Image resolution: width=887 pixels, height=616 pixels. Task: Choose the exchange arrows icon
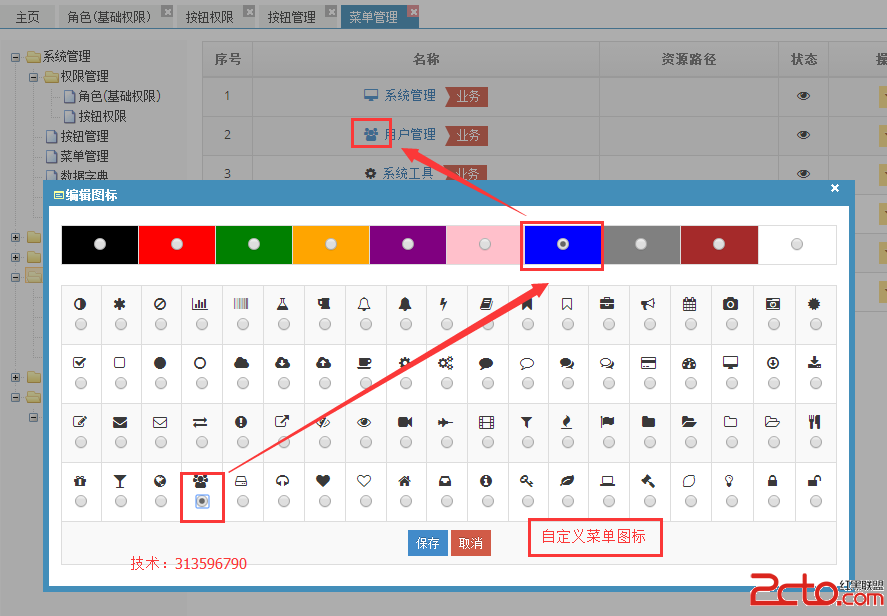pyautogui.click(x=200, y=422)
